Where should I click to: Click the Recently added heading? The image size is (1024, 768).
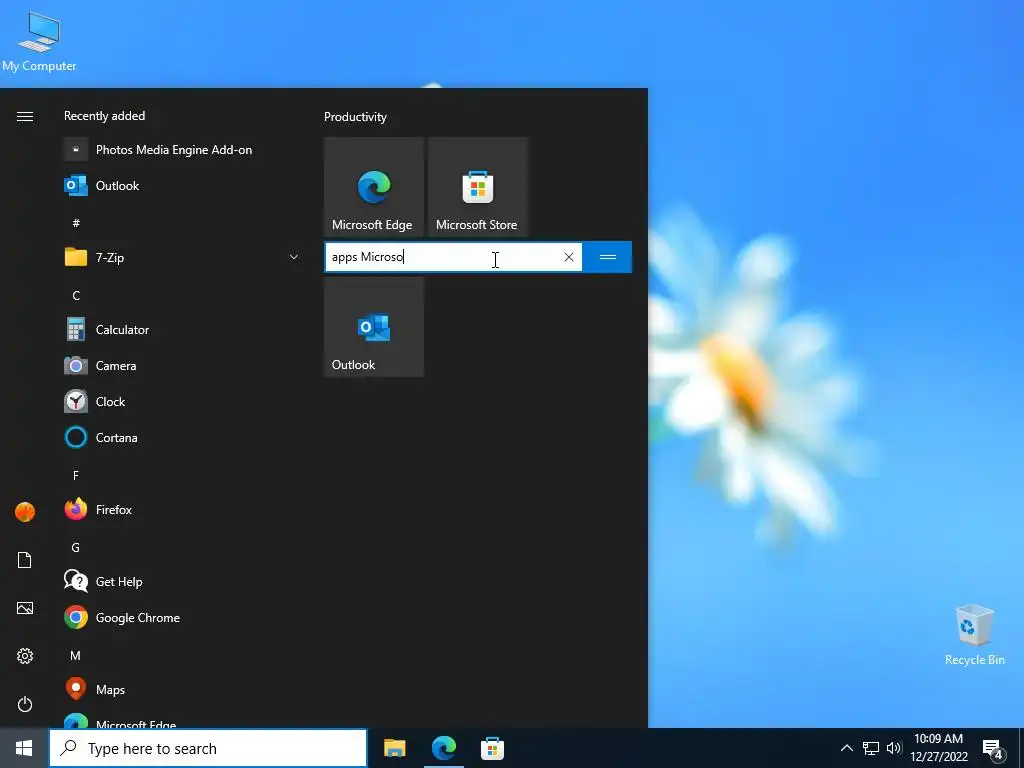click(x=104, y=116)
